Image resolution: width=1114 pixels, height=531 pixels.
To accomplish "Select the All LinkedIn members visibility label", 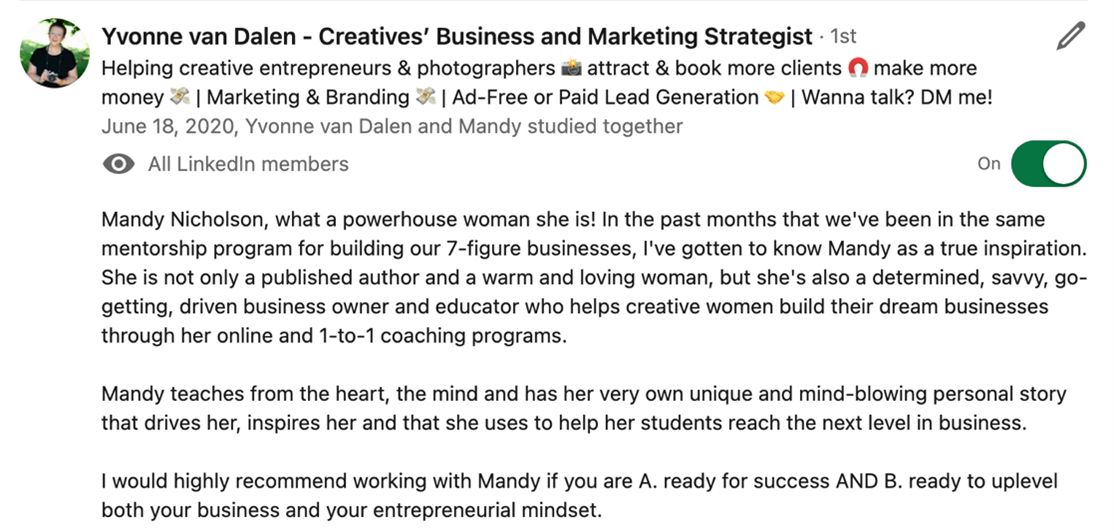I will pyautogui.click(x=248, y=165).
